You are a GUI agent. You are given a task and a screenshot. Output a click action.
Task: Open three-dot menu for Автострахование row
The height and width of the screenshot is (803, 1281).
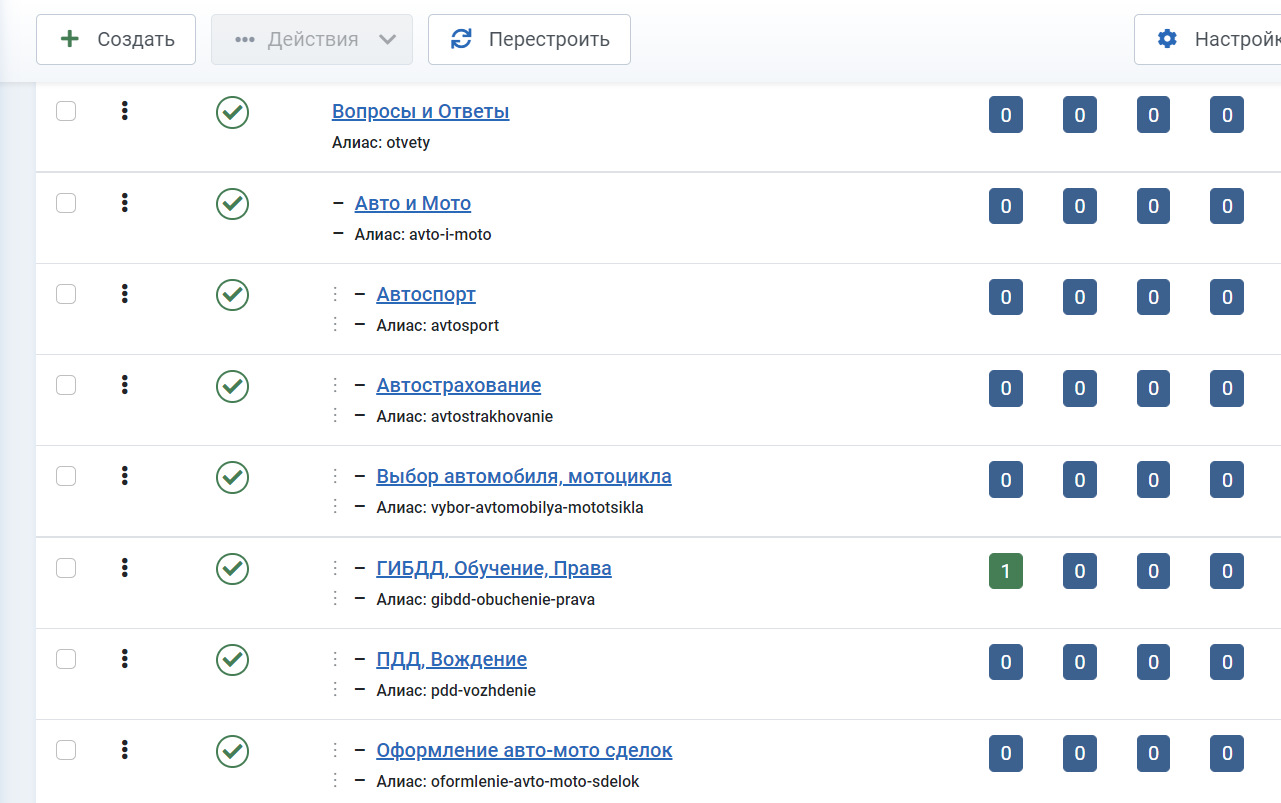click(x=125, y=385)
